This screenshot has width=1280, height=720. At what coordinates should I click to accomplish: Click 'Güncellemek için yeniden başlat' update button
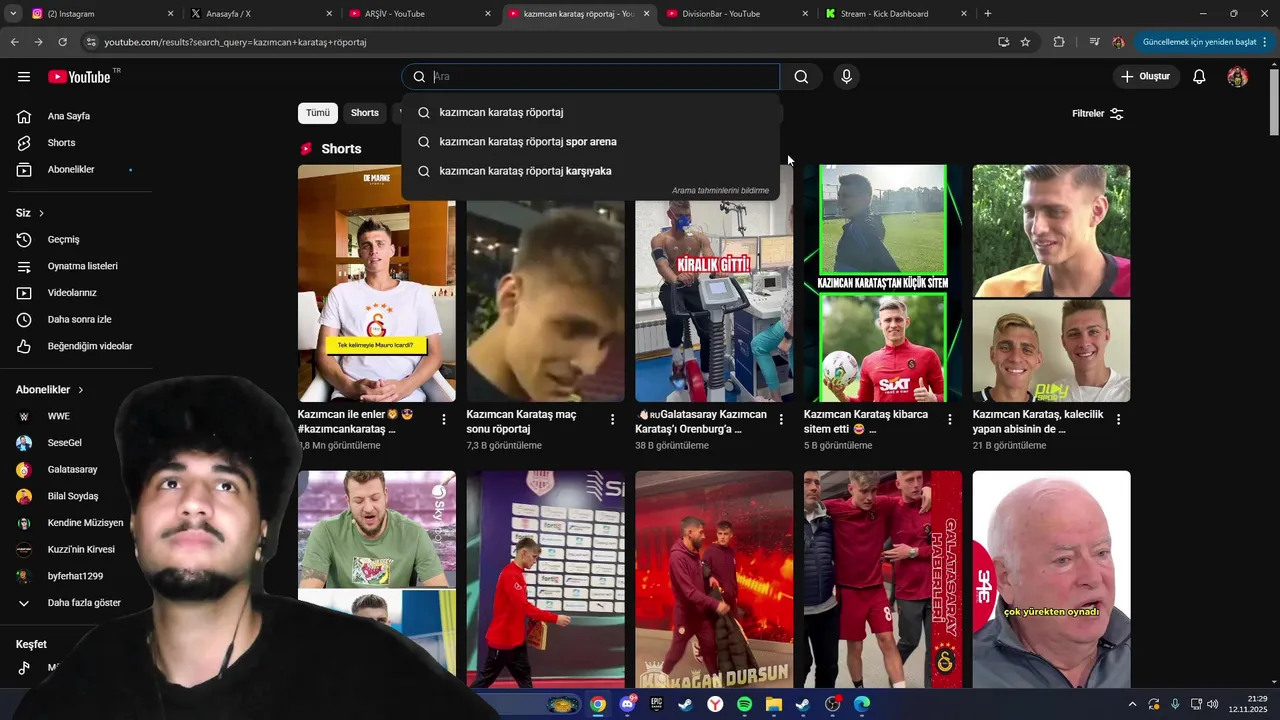[x=1205, y=42]
